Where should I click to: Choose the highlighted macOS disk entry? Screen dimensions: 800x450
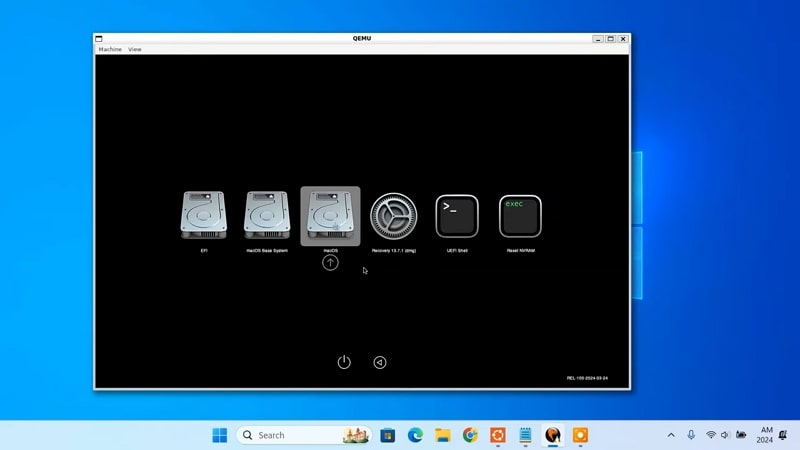tap(330, 216)
